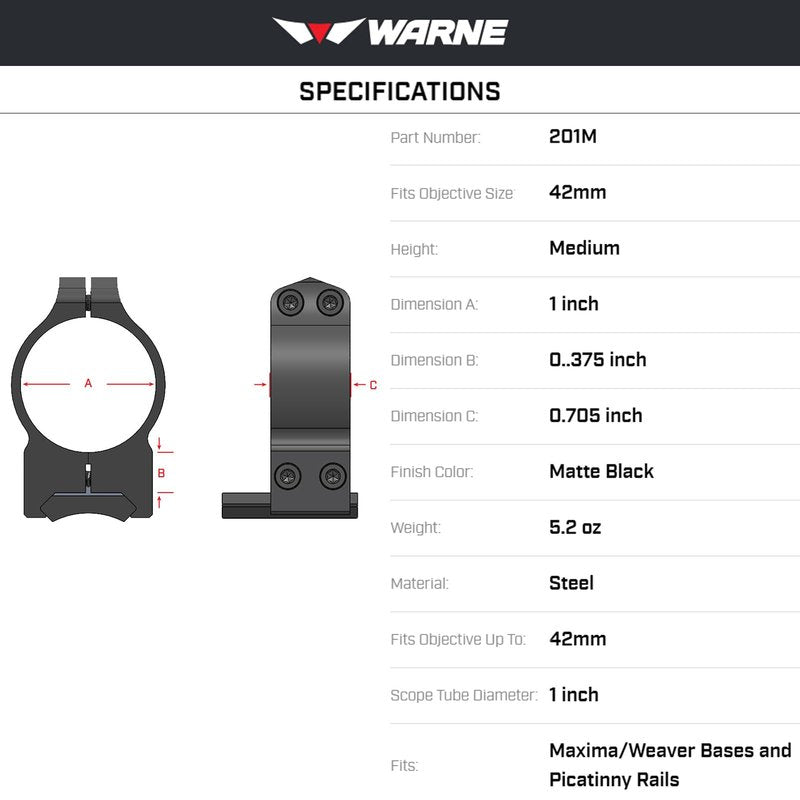Image resolution: width=800 pixels, height=800 pixels.
Task: Click the 'Finish Color:' label
Action: pos(432,472)
